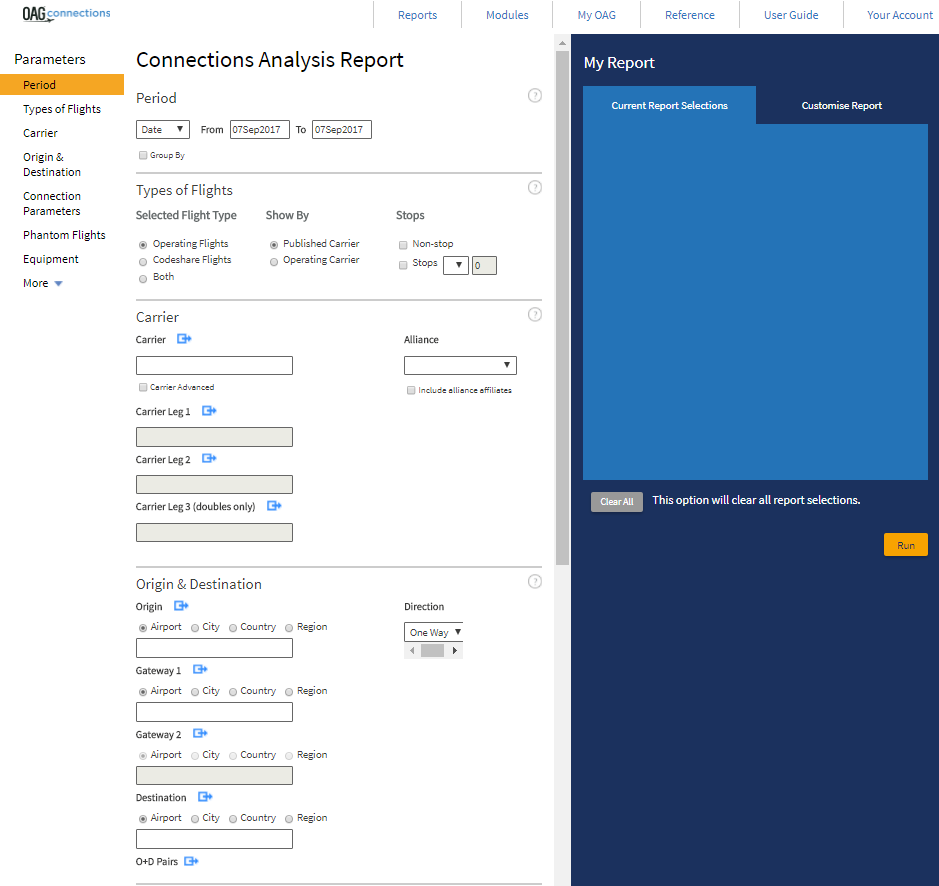Viewport: 939px width, 886px height.
Task: Open the My OAG menu
Action: (x=596, y=15)
